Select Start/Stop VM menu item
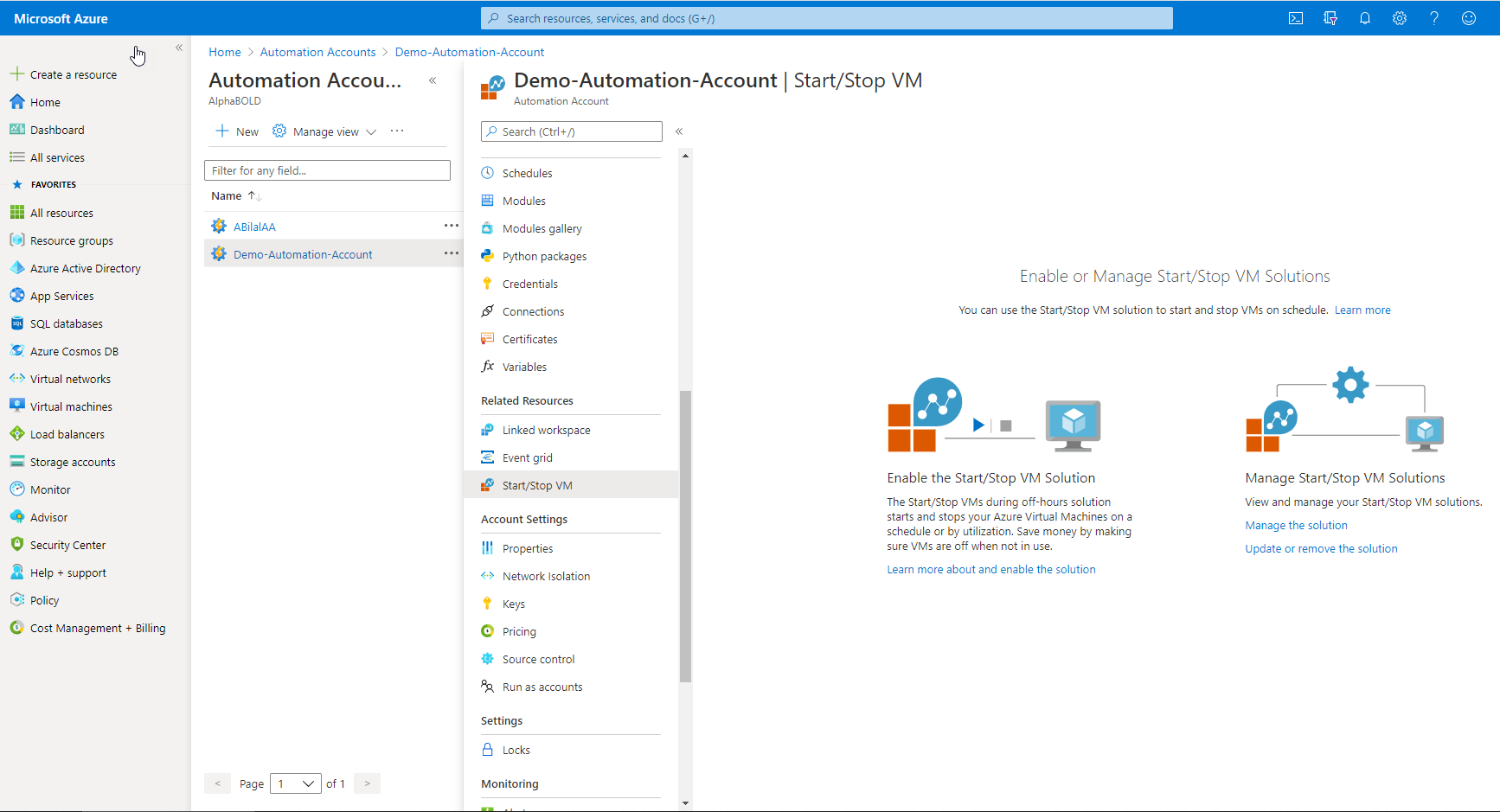 [571, 485]
